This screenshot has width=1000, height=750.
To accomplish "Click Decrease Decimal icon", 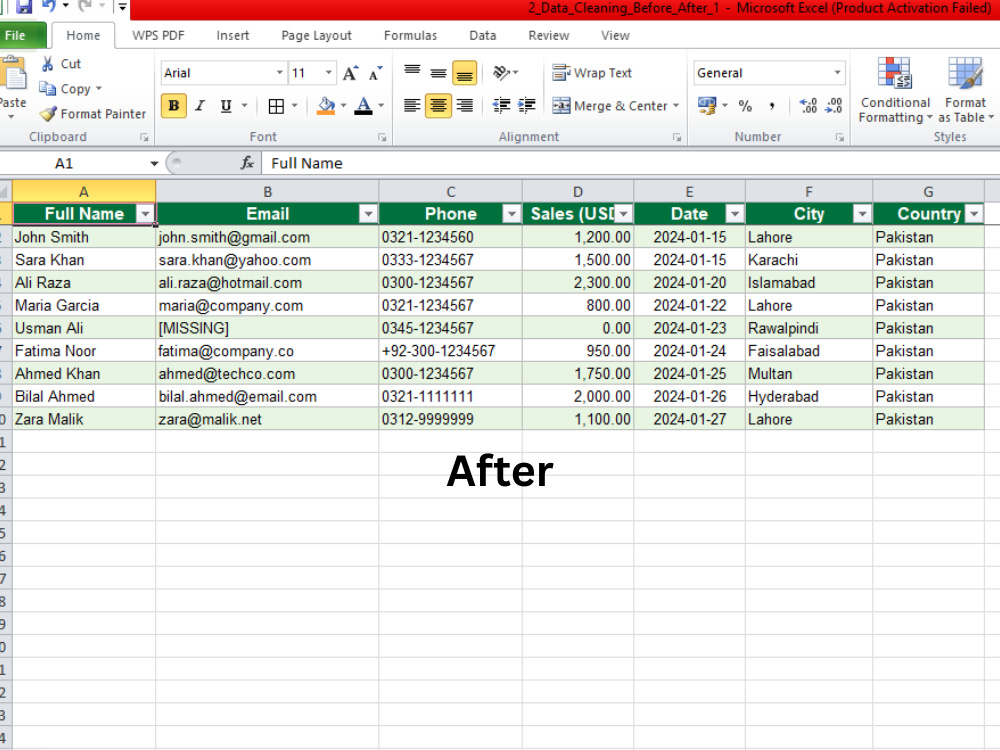I will (x=834, y=106).
